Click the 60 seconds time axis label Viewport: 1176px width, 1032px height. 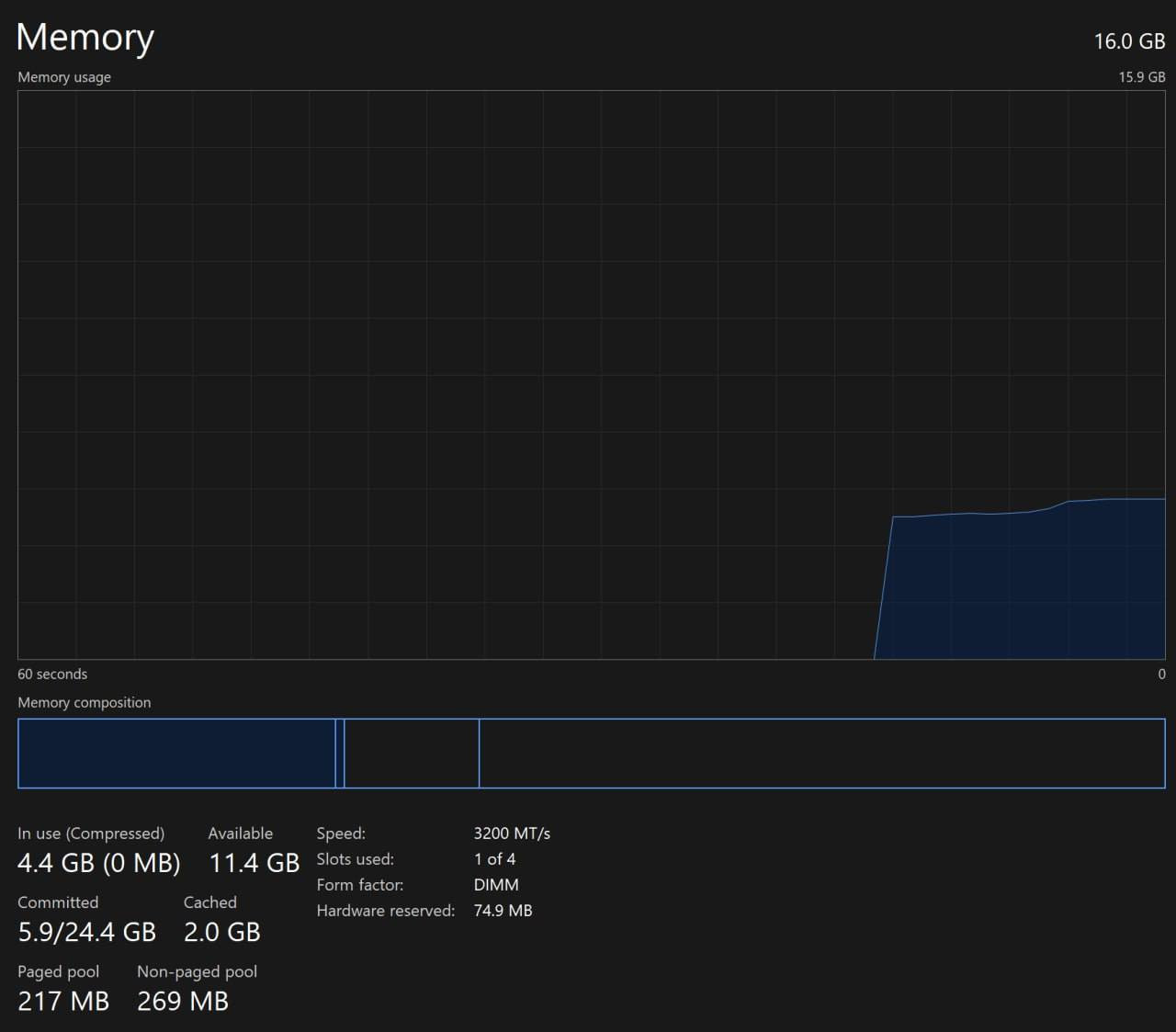coord(52,674)
